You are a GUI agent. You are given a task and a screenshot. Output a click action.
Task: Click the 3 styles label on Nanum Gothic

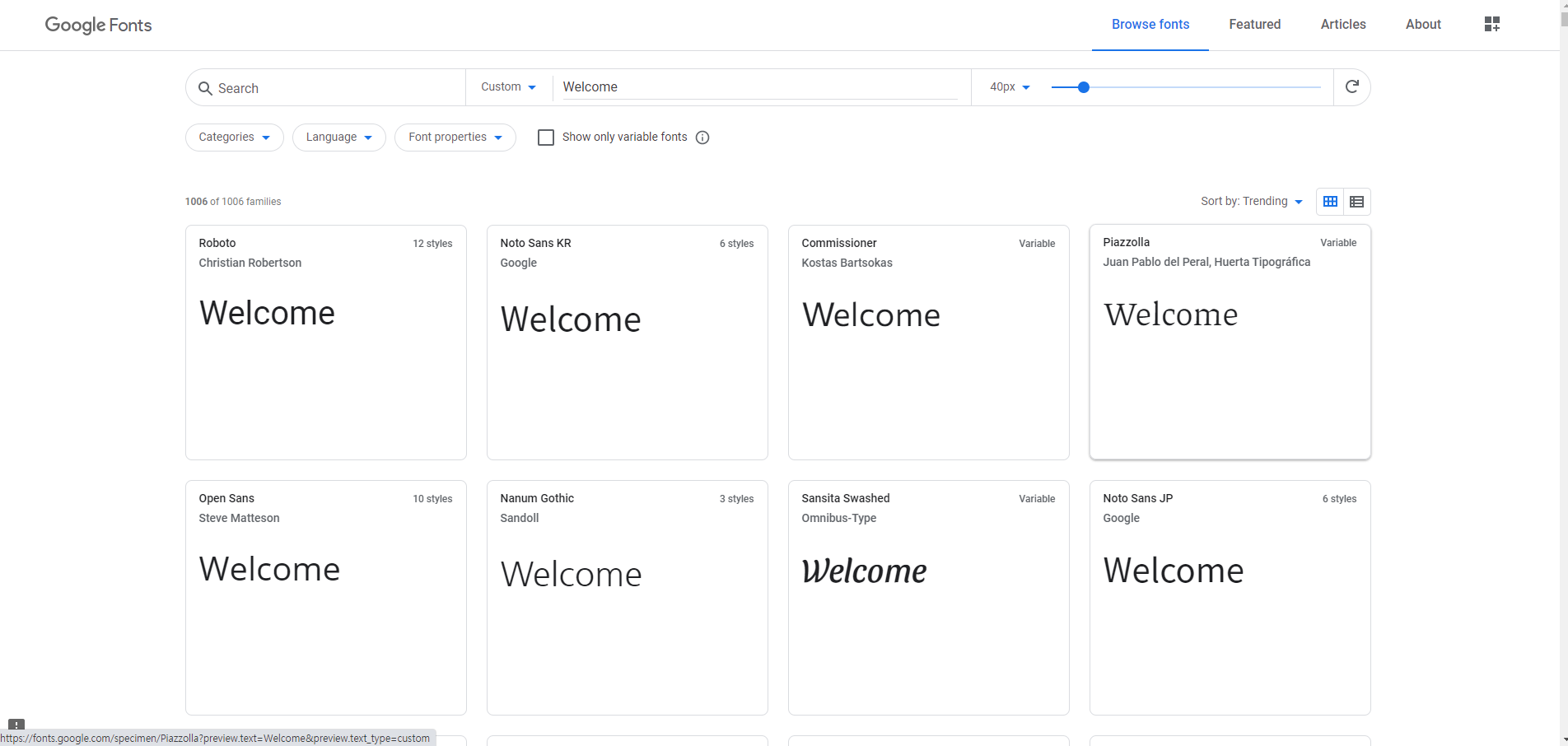736,499
